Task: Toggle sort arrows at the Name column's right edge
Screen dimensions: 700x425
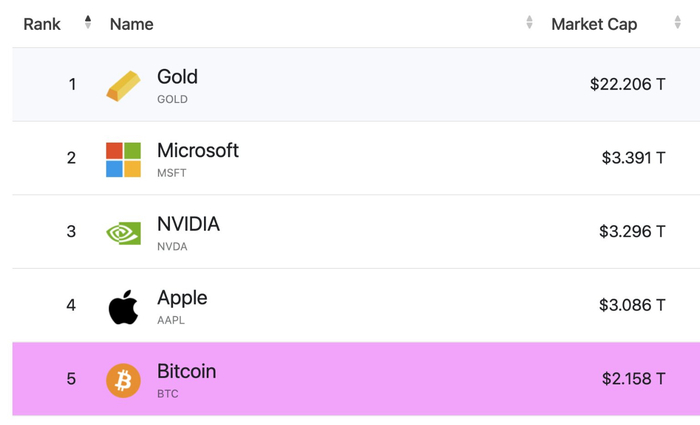Action: click(529, 23)
